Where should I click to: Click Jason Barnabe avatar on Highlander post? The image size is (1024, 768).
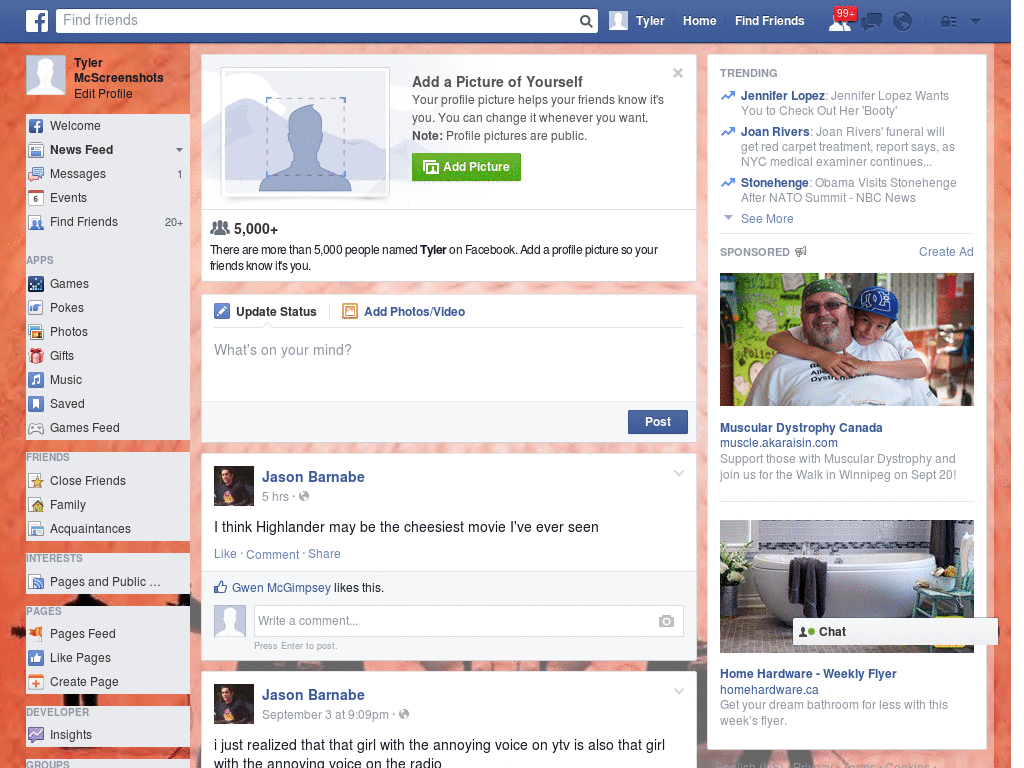[x=234, y=486]
